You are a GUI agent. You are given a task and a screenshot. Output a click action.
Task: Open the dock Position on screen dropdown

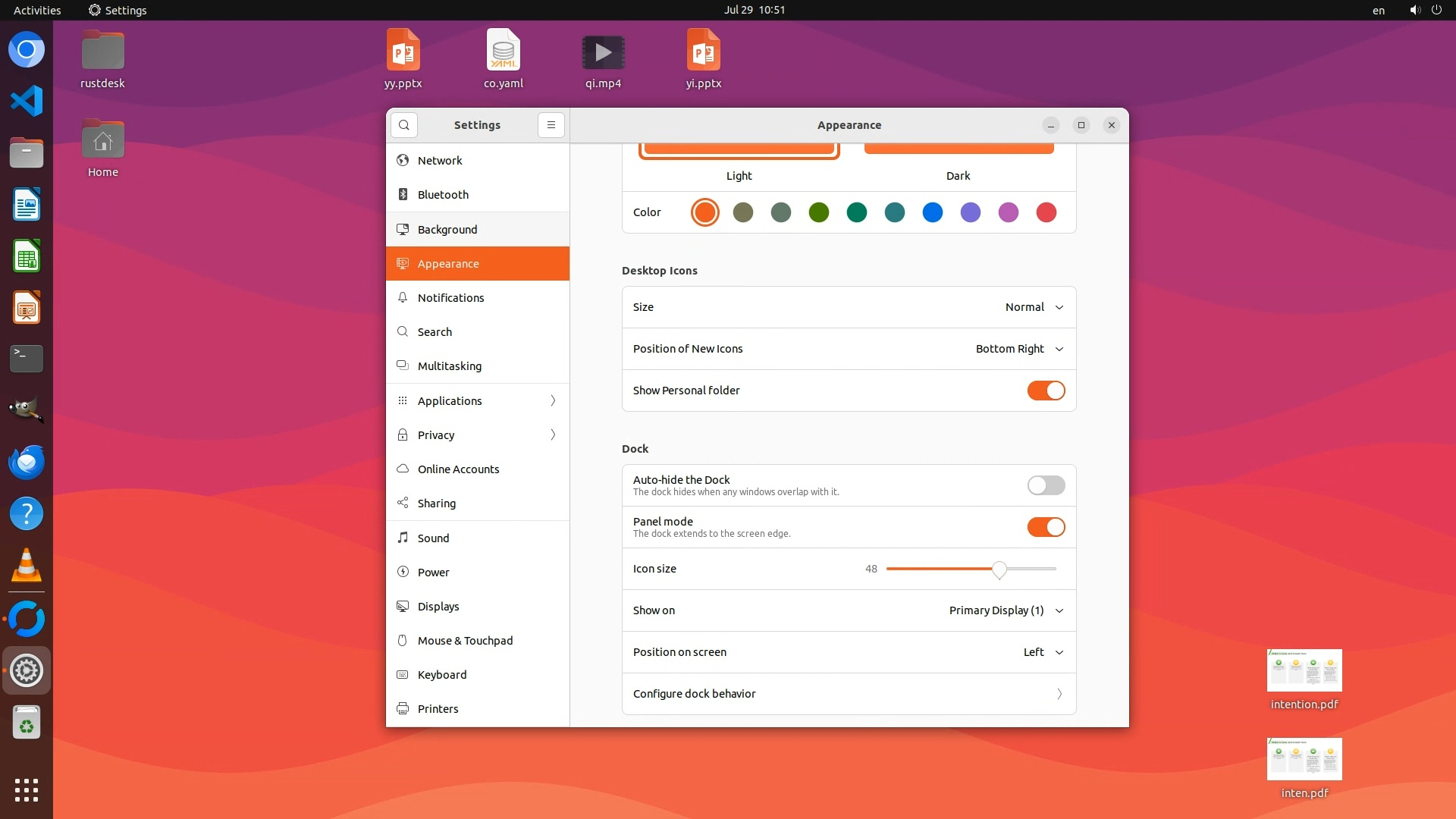(1043, 652)
